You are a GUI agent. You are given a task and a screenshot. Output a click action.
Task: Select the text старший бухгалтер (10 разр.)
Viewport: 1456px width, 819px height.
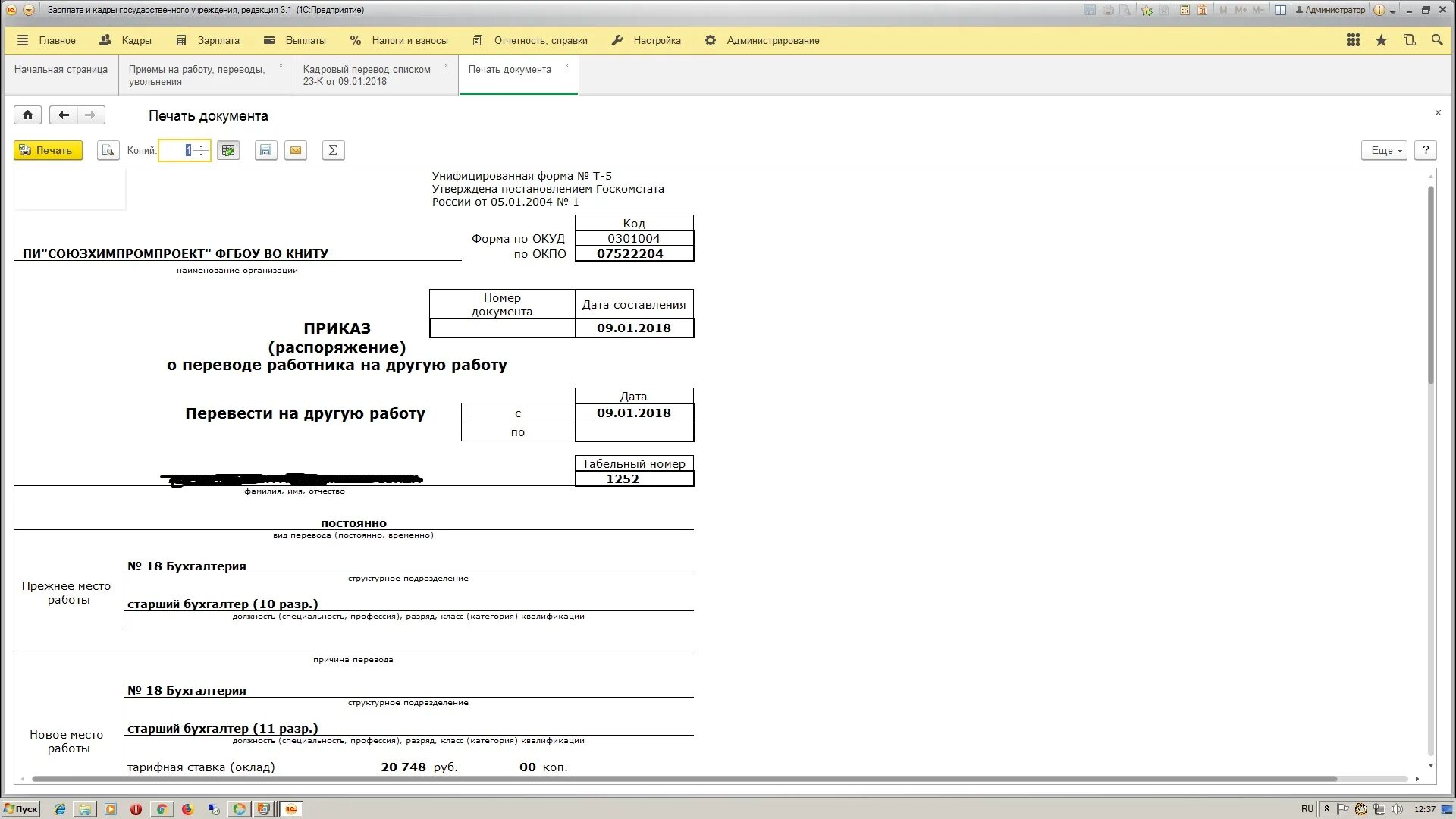point(223,604)
